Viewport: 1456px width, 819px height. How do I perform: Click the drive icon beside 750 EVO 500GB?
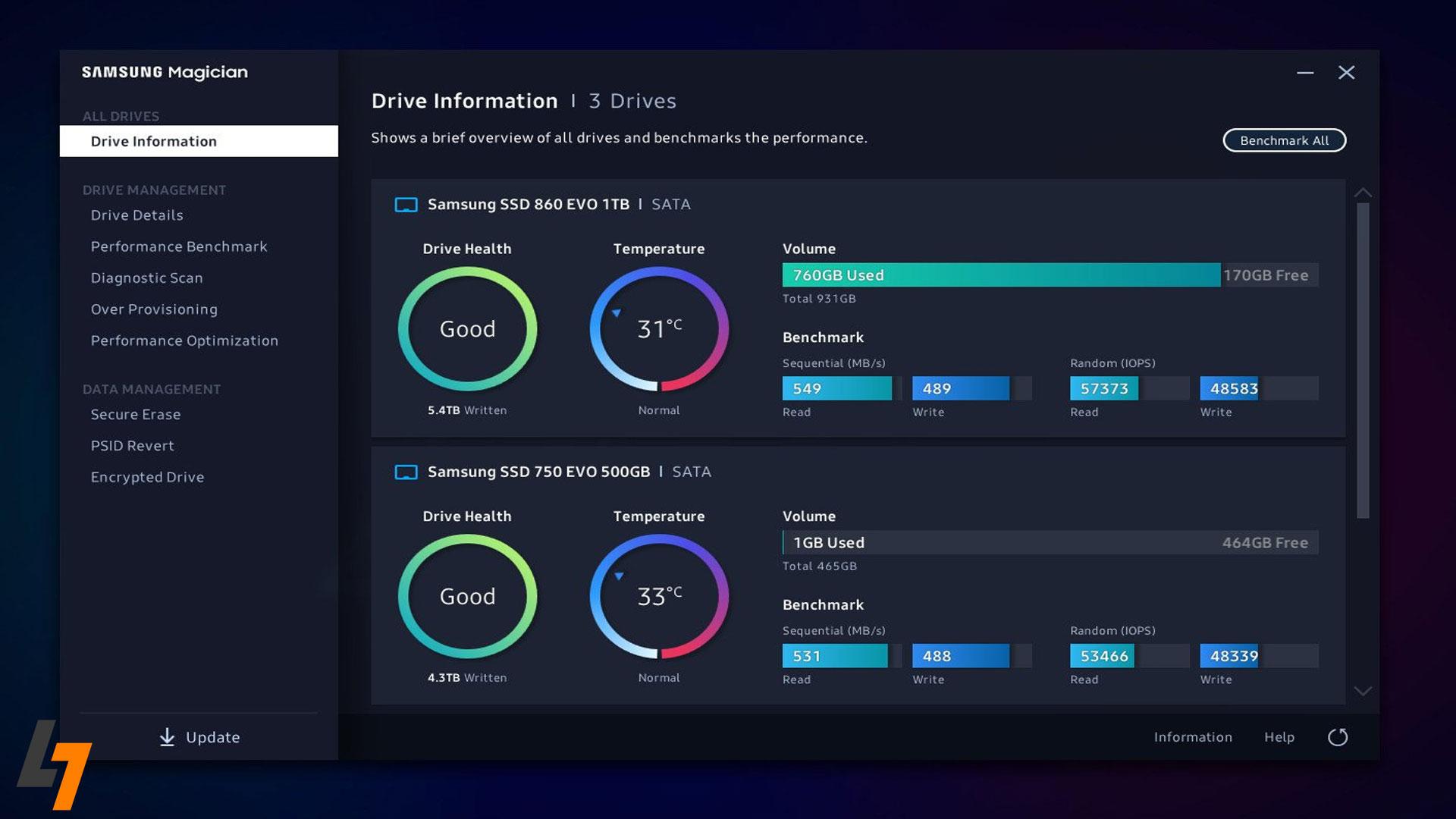[x=406, y=472]
